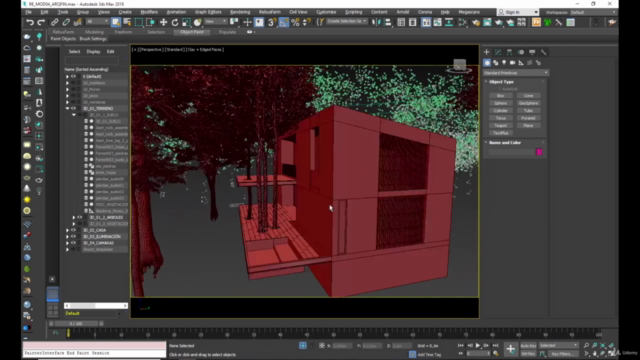Open the Hierarchy panel tab

click(x=509, y=52)
